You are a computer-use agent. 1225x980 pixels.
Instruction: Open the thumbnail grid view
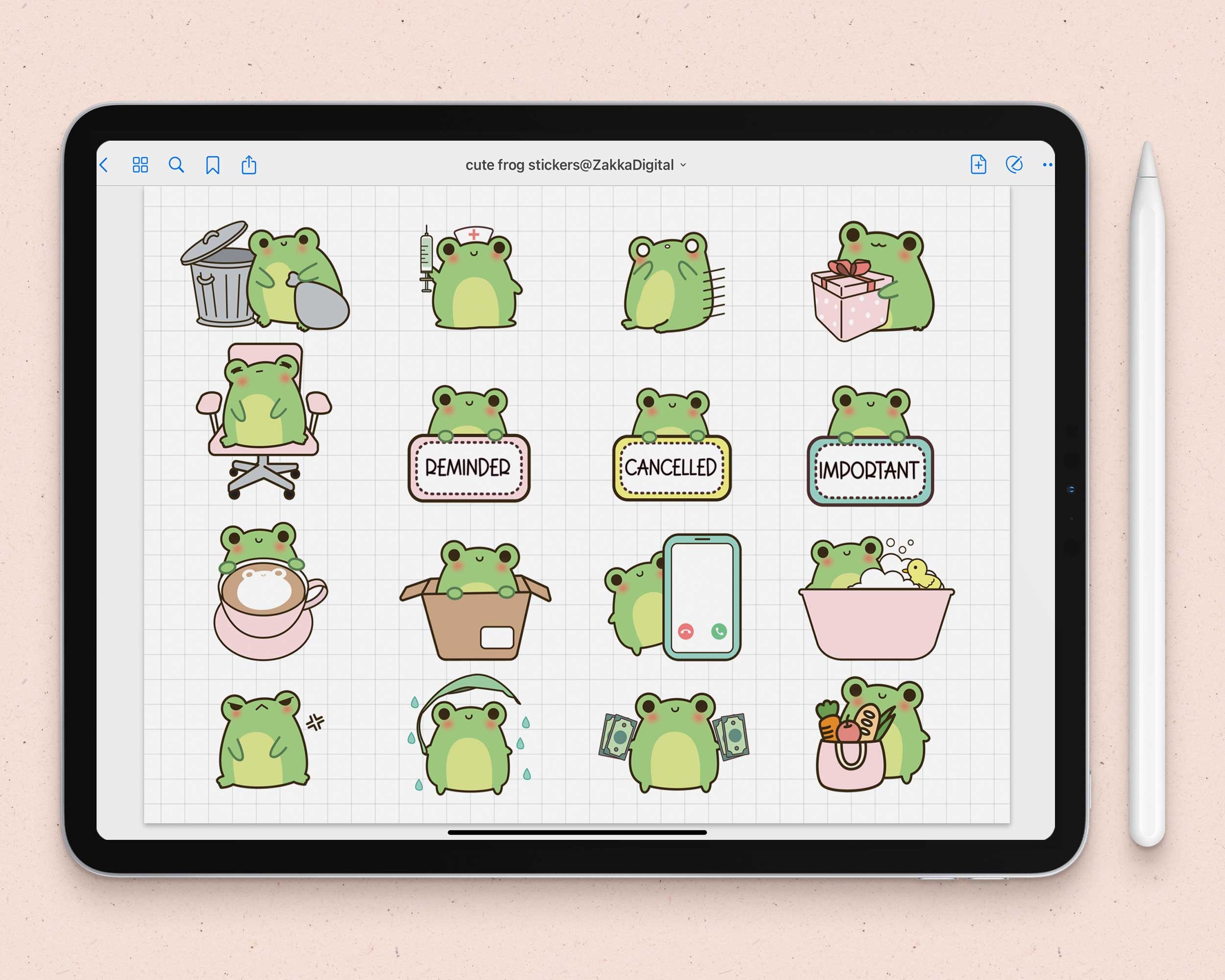(x=141, y=165)
